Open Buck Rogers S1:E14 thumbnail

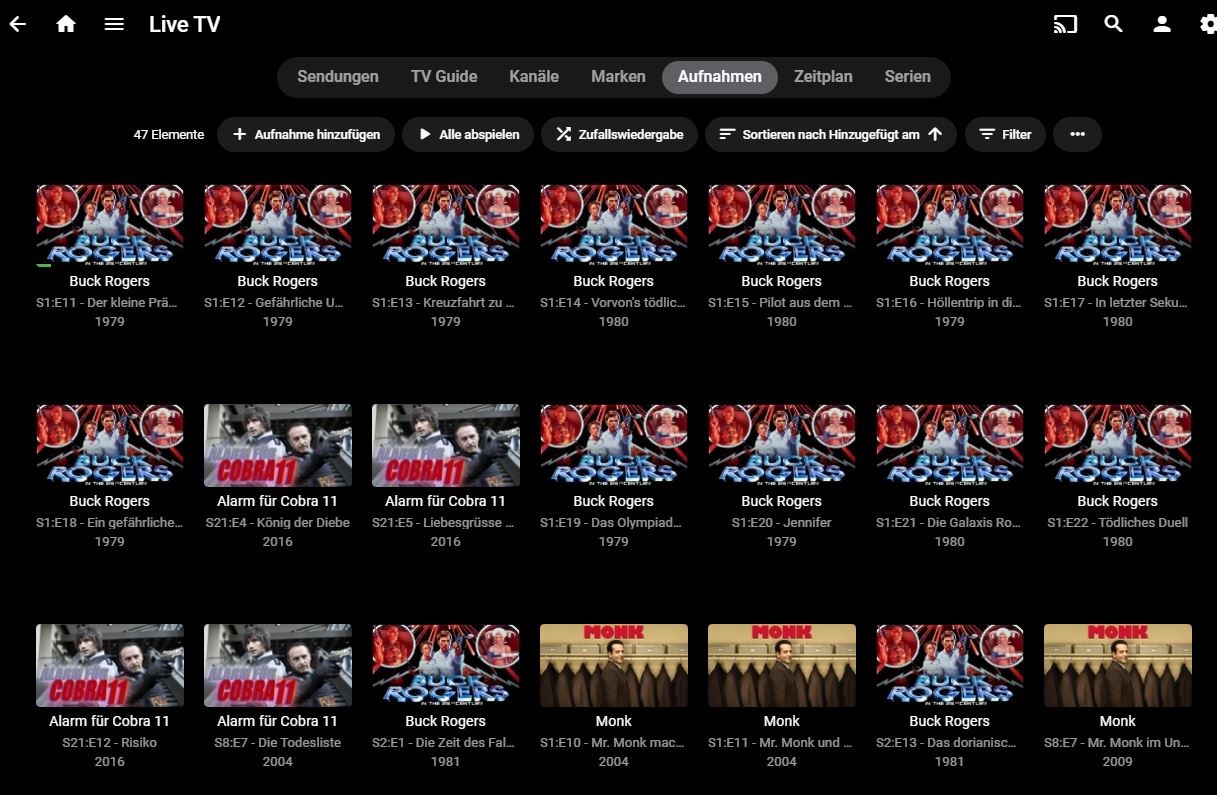point(614,226)
